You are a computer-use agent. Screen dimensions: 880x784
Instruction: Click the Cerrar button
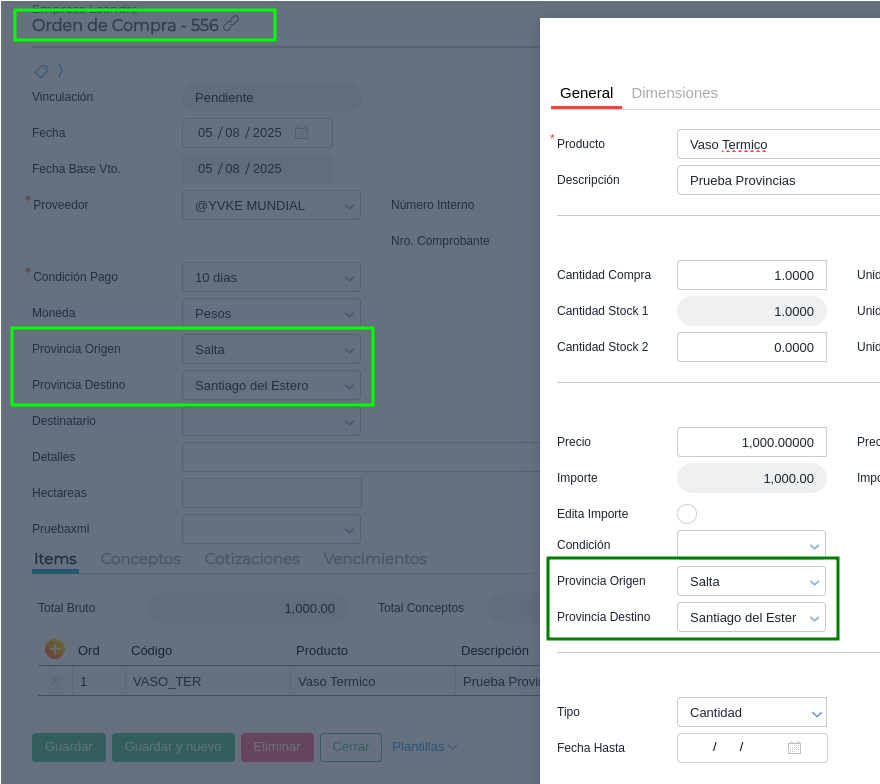tap(351, 747)
